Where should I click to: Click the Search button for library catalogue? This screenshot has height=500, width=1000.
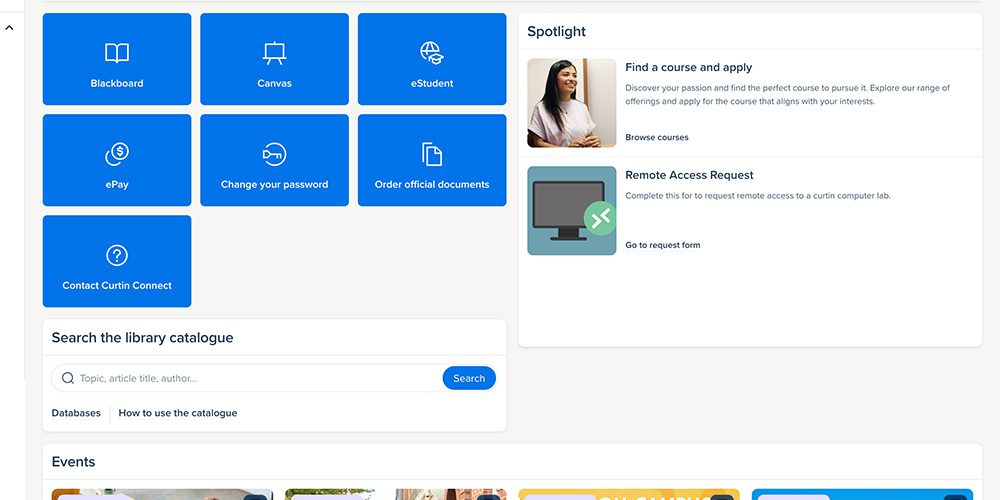click(469, 378)
